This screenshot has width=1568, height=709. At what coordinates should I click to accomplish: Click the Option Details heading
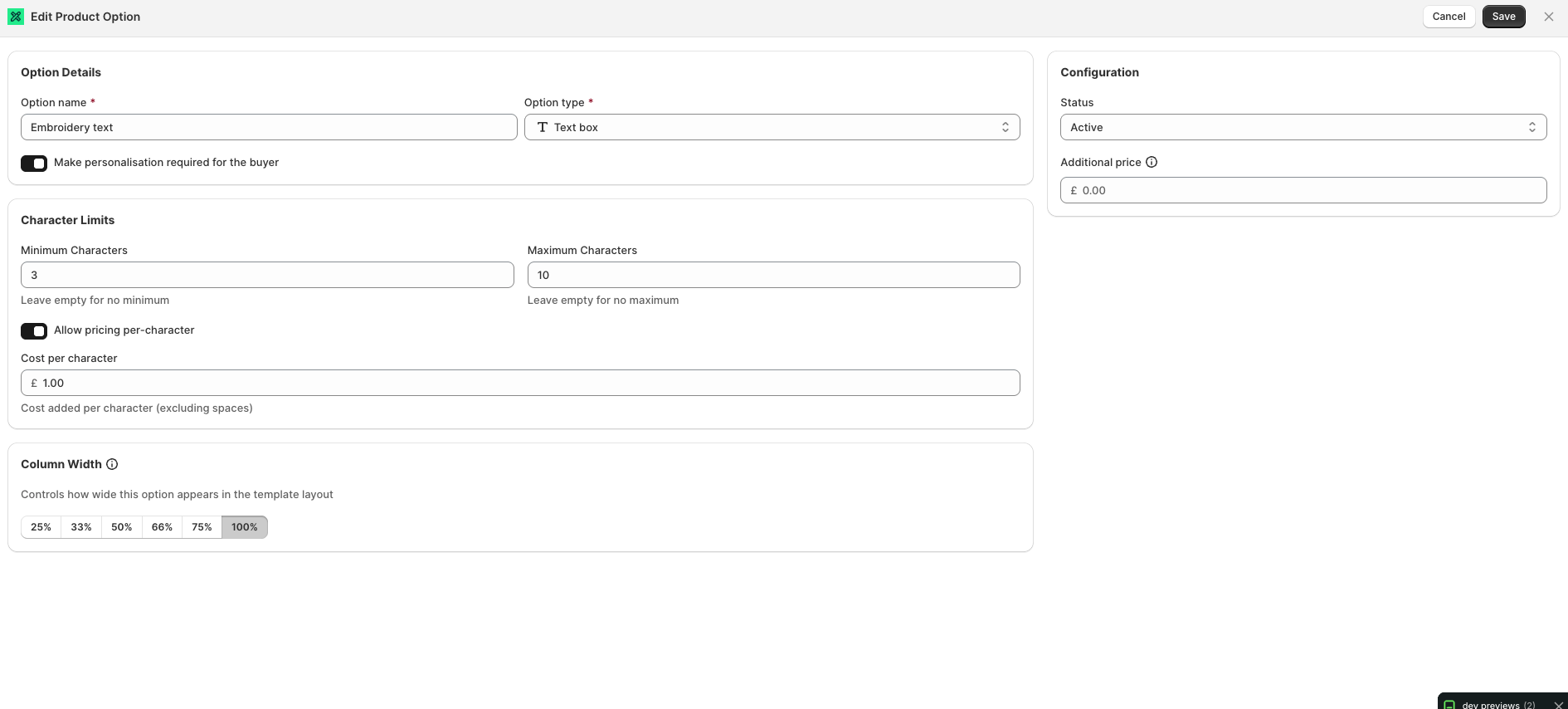(x=61, y=72)
